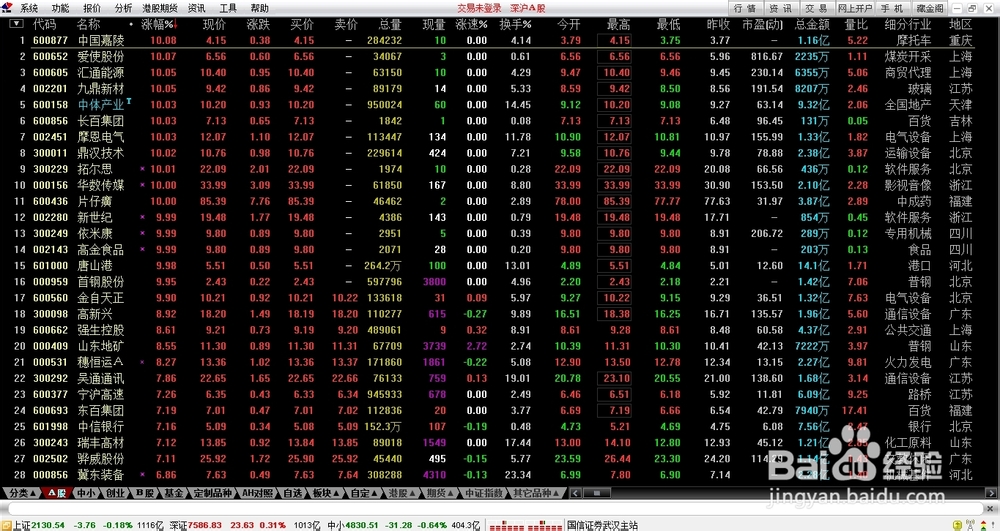Expand the 自定 tab dropdown
Screen dimensions: 1000x531
[x=365, y=493]
